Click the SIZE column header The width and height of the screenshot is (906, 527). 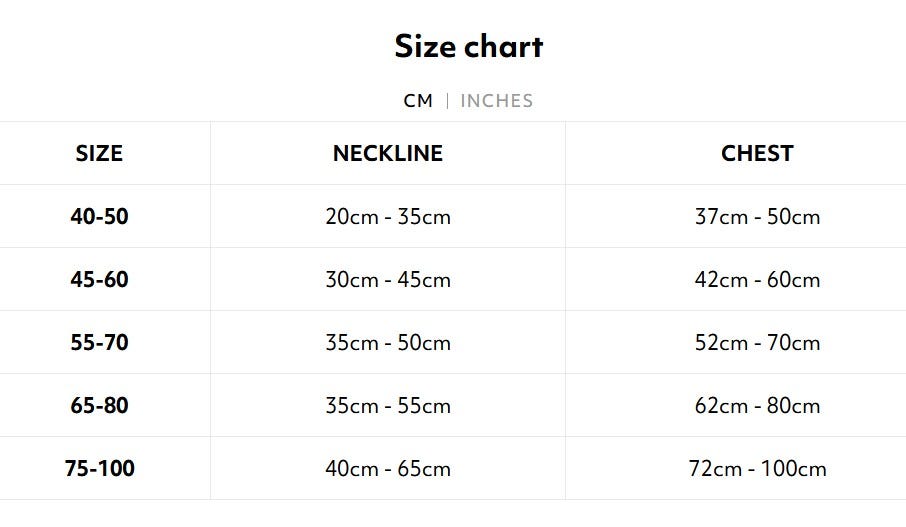[99, 154]
